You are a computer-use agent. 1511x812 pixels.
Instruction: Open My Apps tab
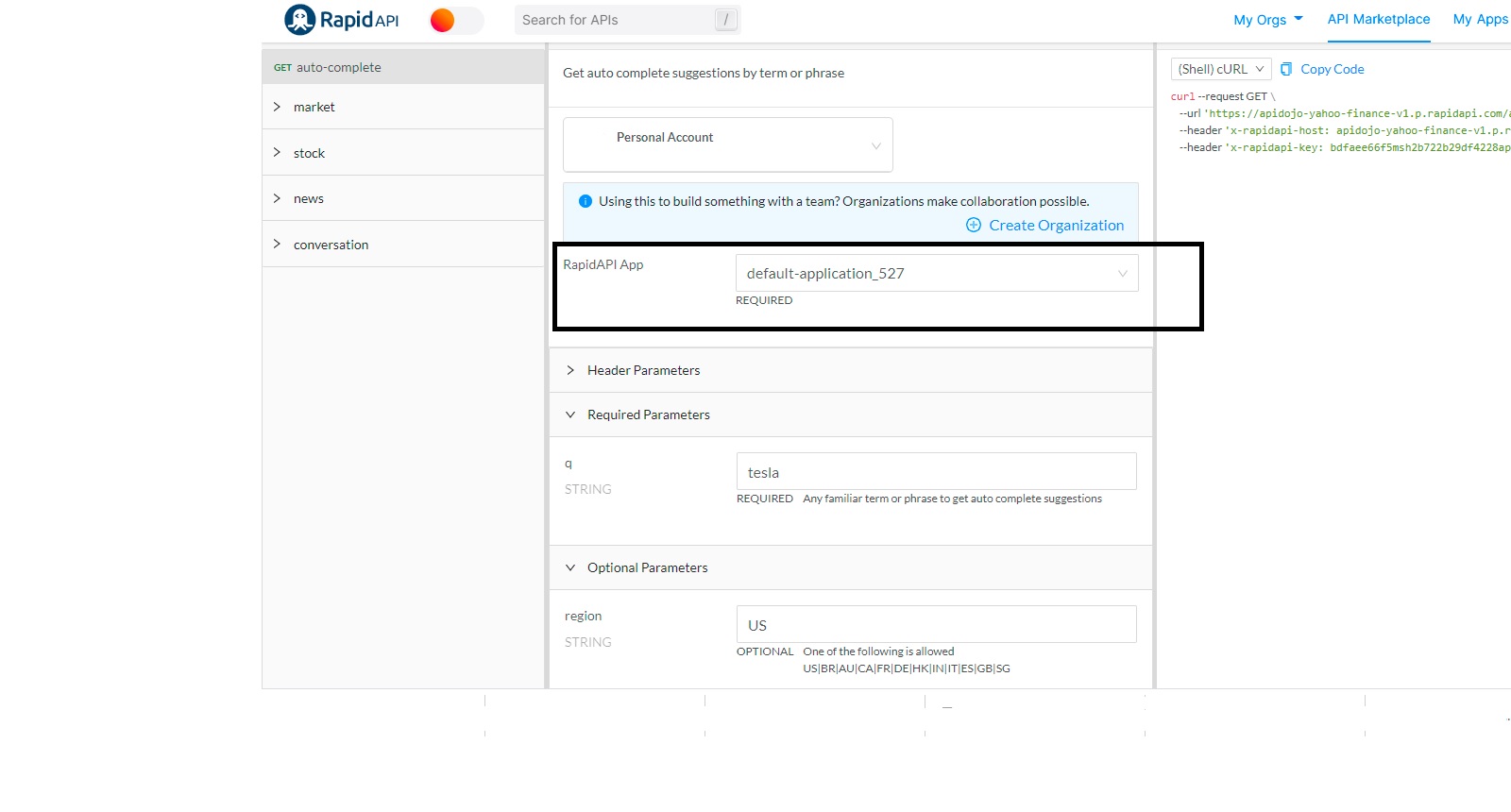(x=1481, y=20)
